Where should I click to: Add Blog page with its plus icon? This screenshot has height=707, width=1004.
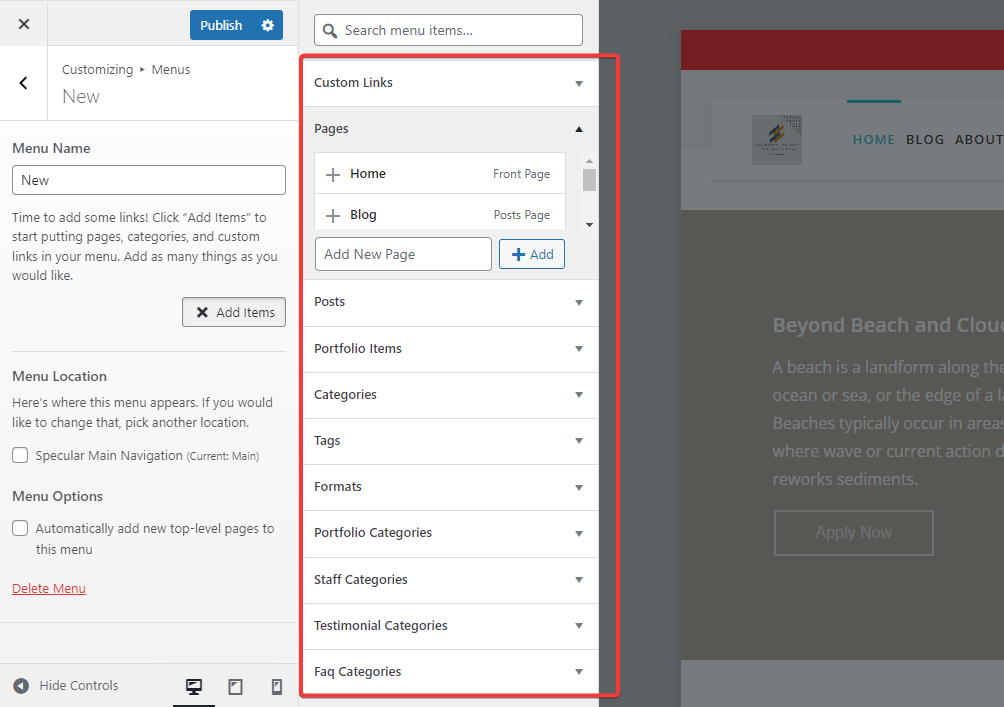pos(333,216)
